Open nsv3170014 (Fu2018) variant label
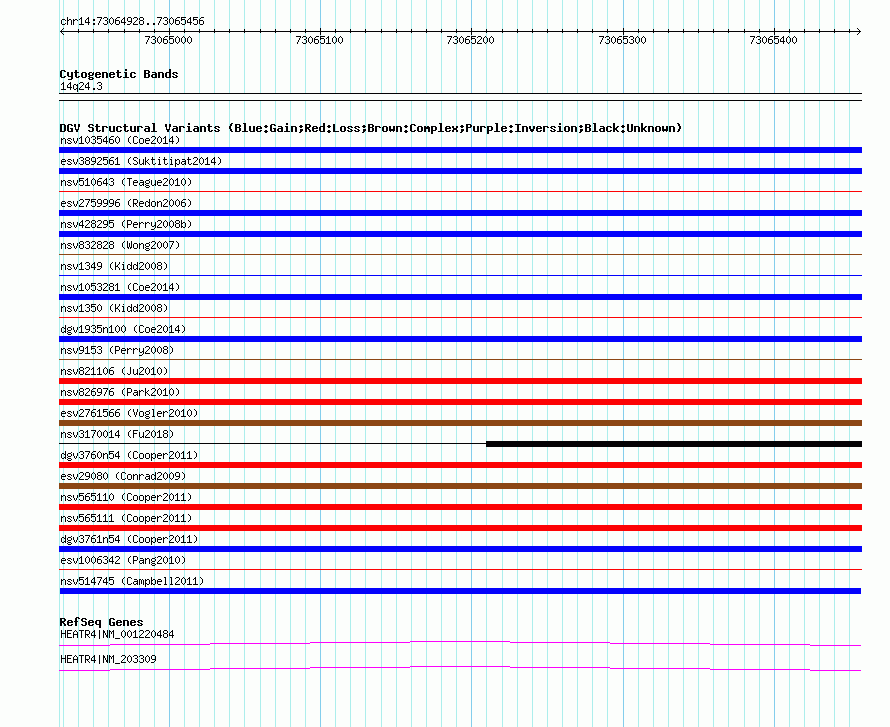890x727 pixels. click(117, 434)
